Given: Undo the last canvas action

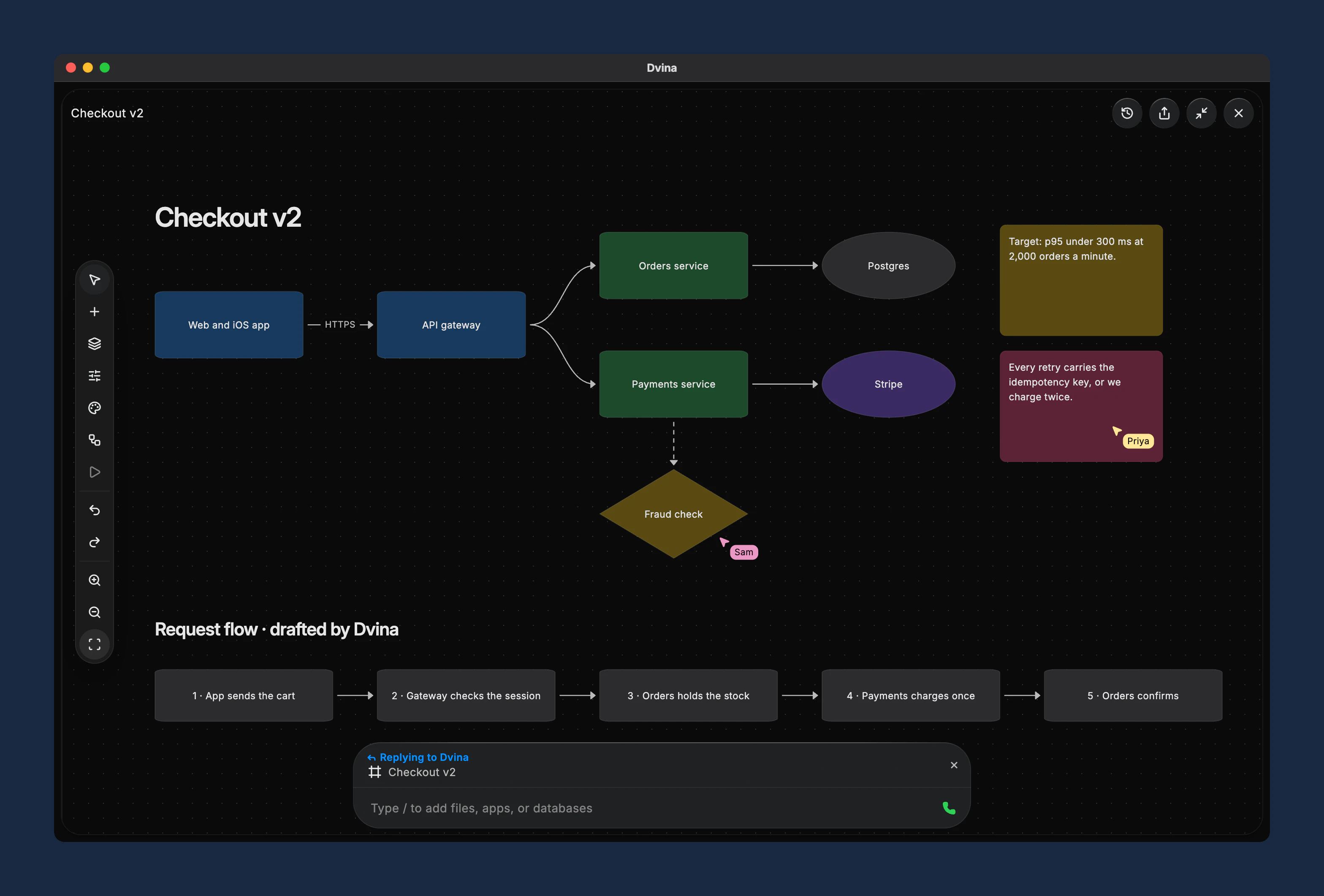Looking at the screenshot, I should pyautogui.click(x=95, y=510).
